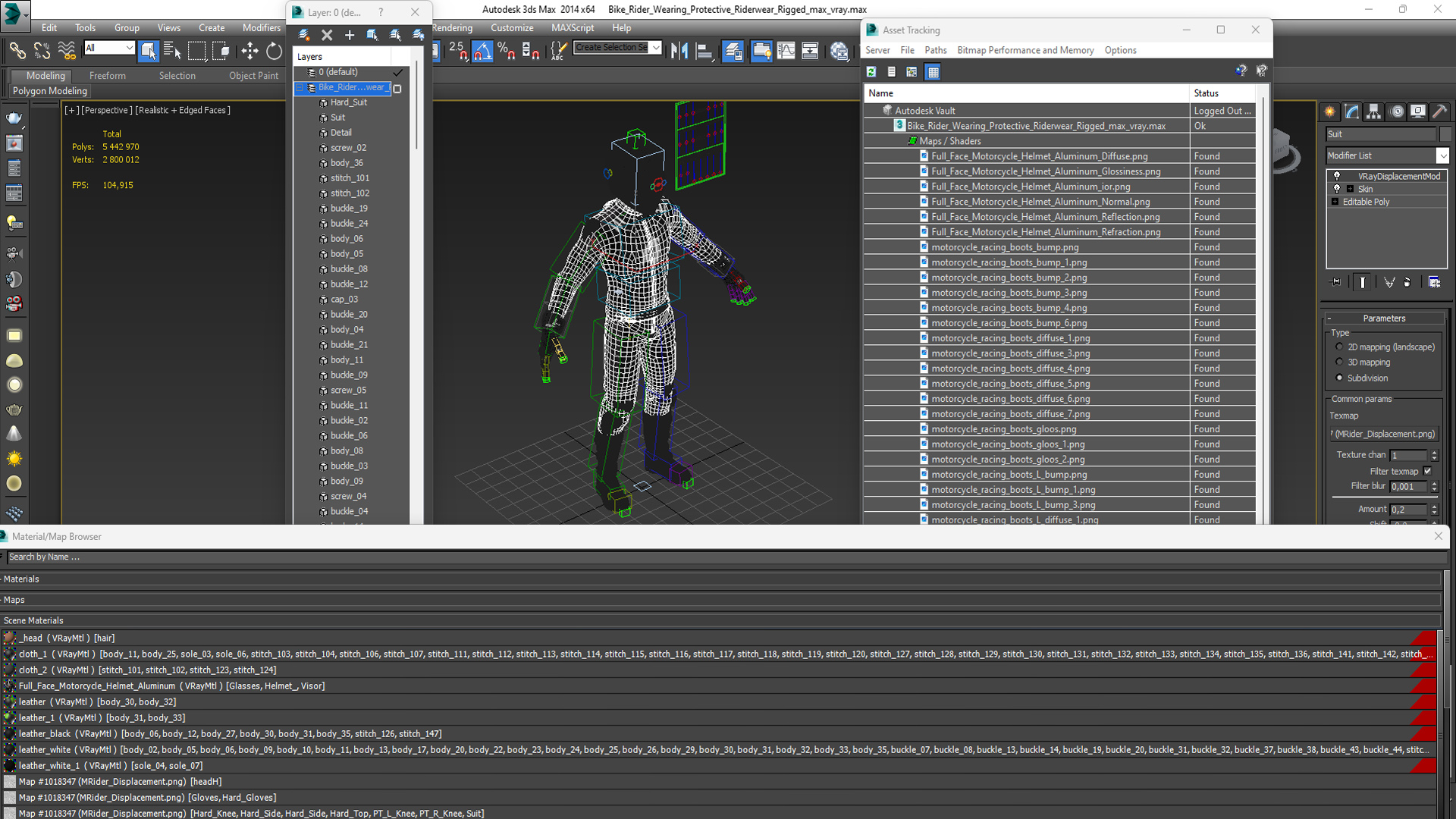Choose the Select and Move tool

point(249,51)
